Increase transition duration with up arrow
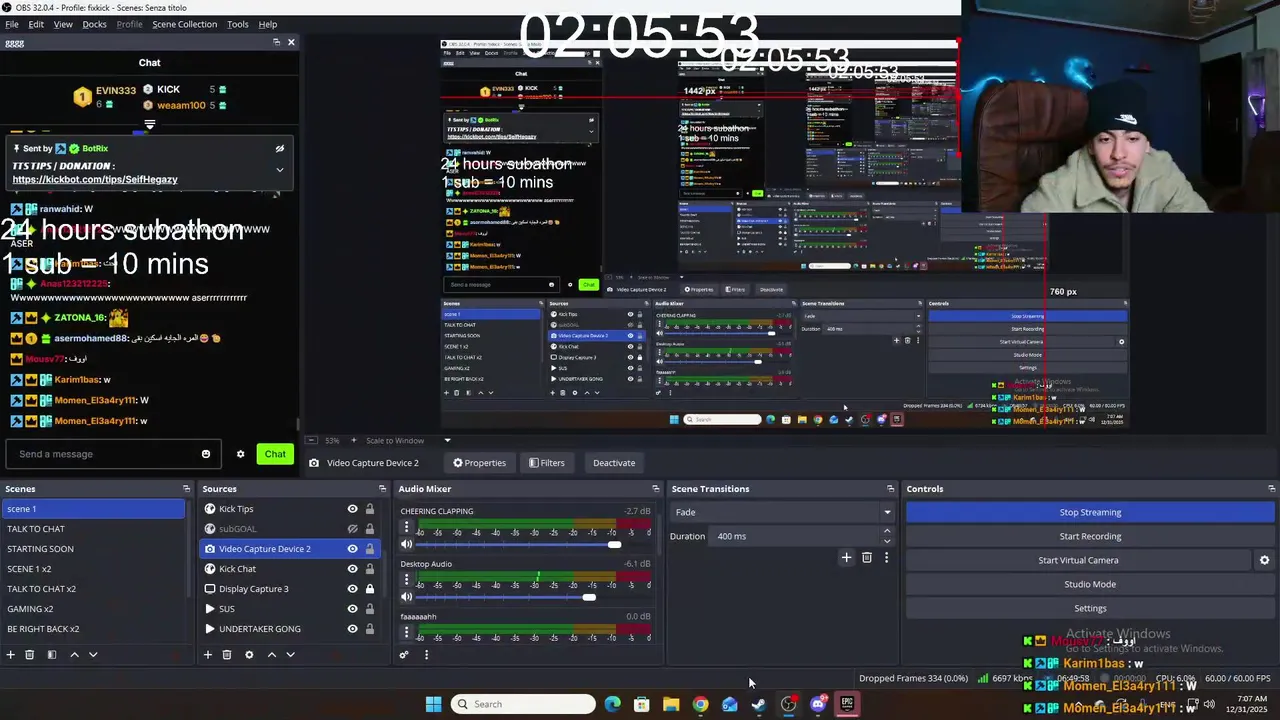 point(886,531)
